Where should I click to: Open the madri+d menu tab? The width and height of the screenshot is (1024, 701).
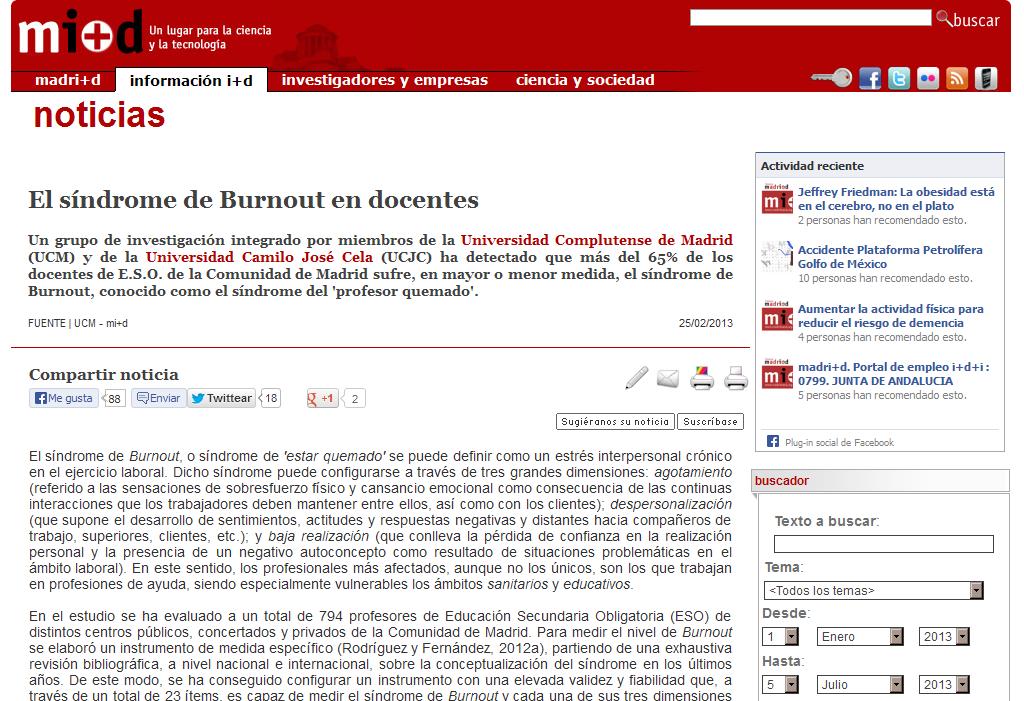coord(68,80)
